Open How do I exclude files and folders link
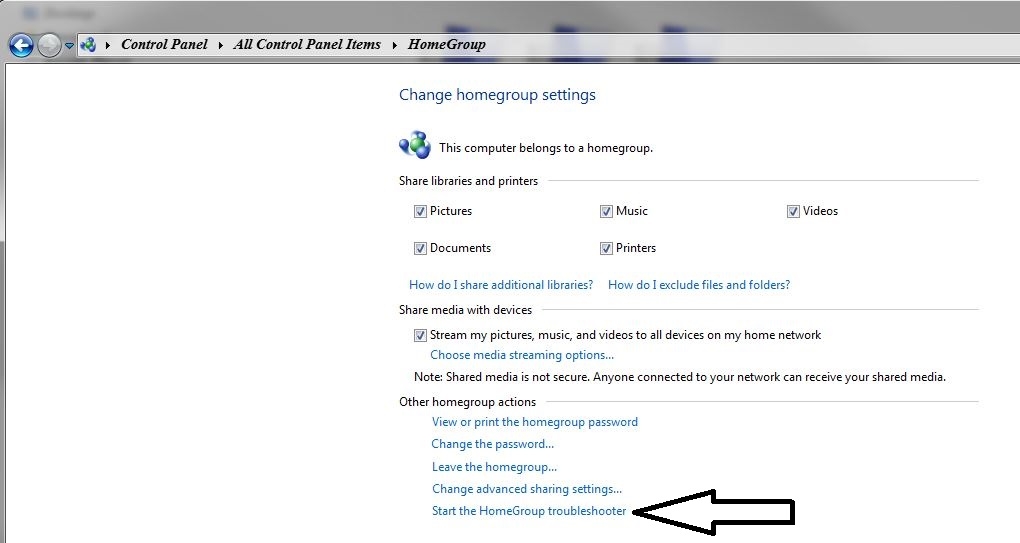 699,285
